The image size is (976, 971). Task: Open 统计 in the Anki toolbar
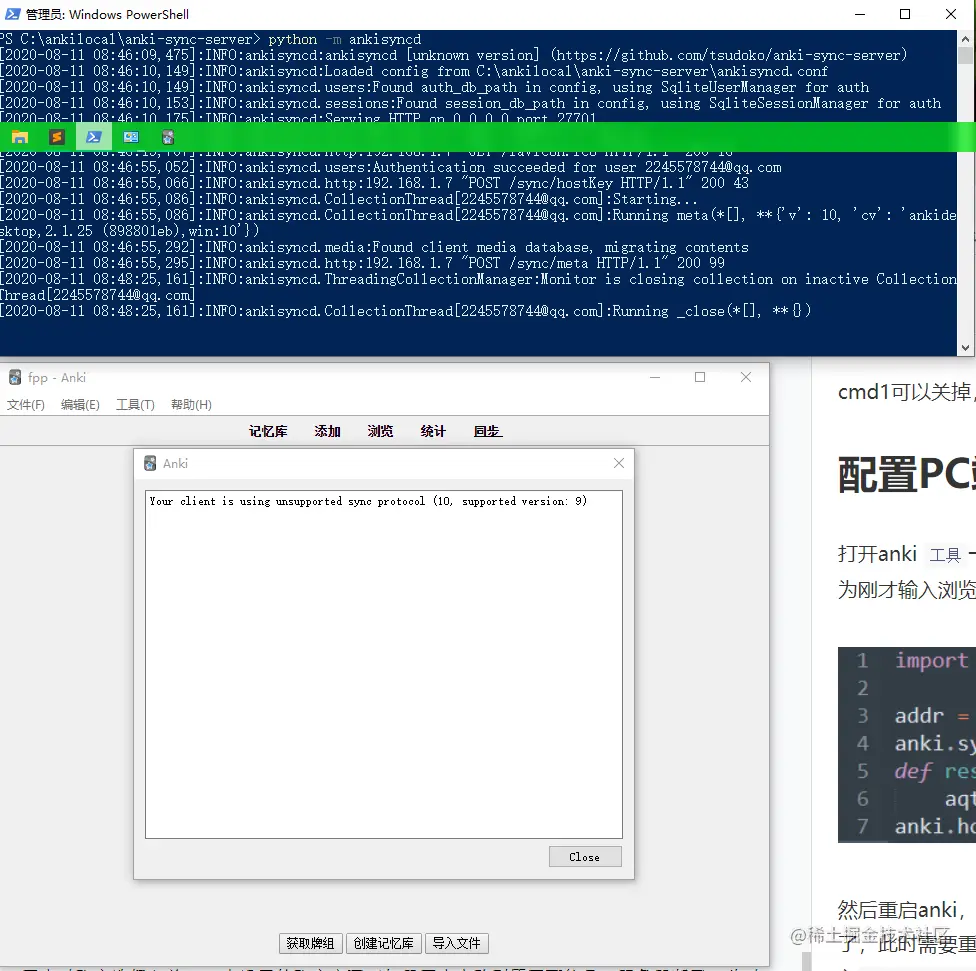(x=433, y=431)
